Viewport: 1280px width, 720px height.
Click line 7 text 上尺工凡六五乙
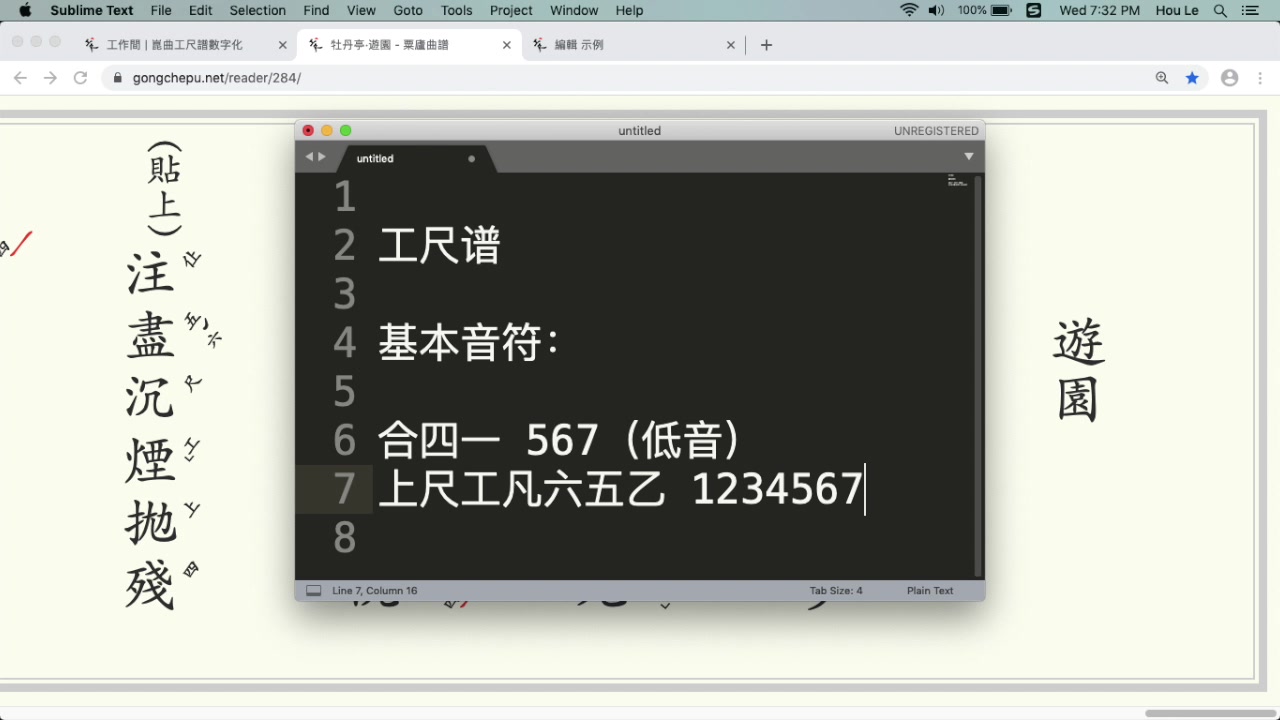click(521, 489)
